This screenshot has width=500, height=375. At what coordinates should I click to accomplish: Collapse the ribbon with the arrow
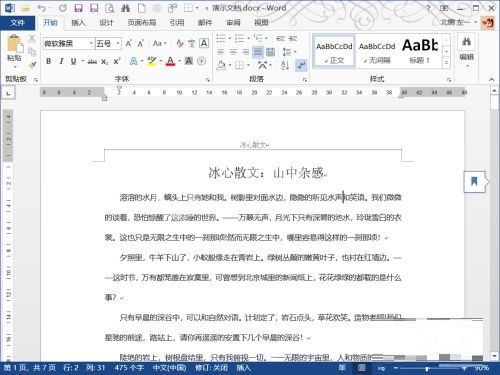pos(492,79)
